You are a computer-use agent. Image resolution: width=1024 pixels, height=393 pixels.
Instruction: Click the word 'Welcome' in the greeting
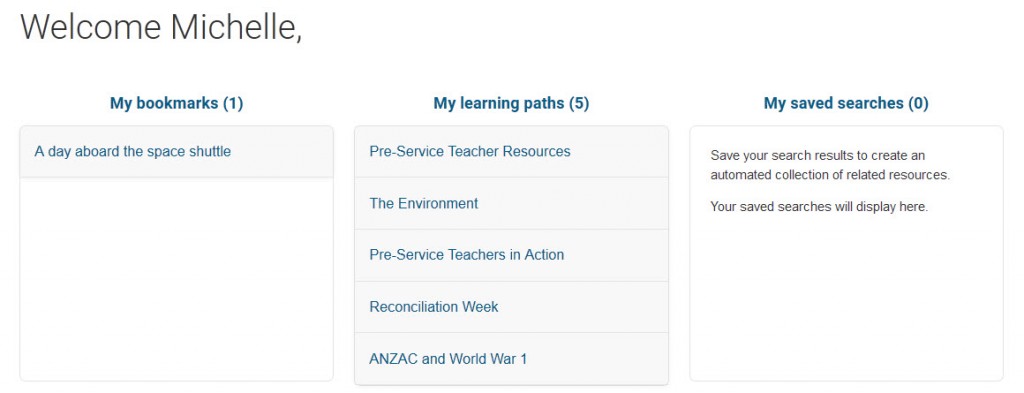click(x=90, y=27)
